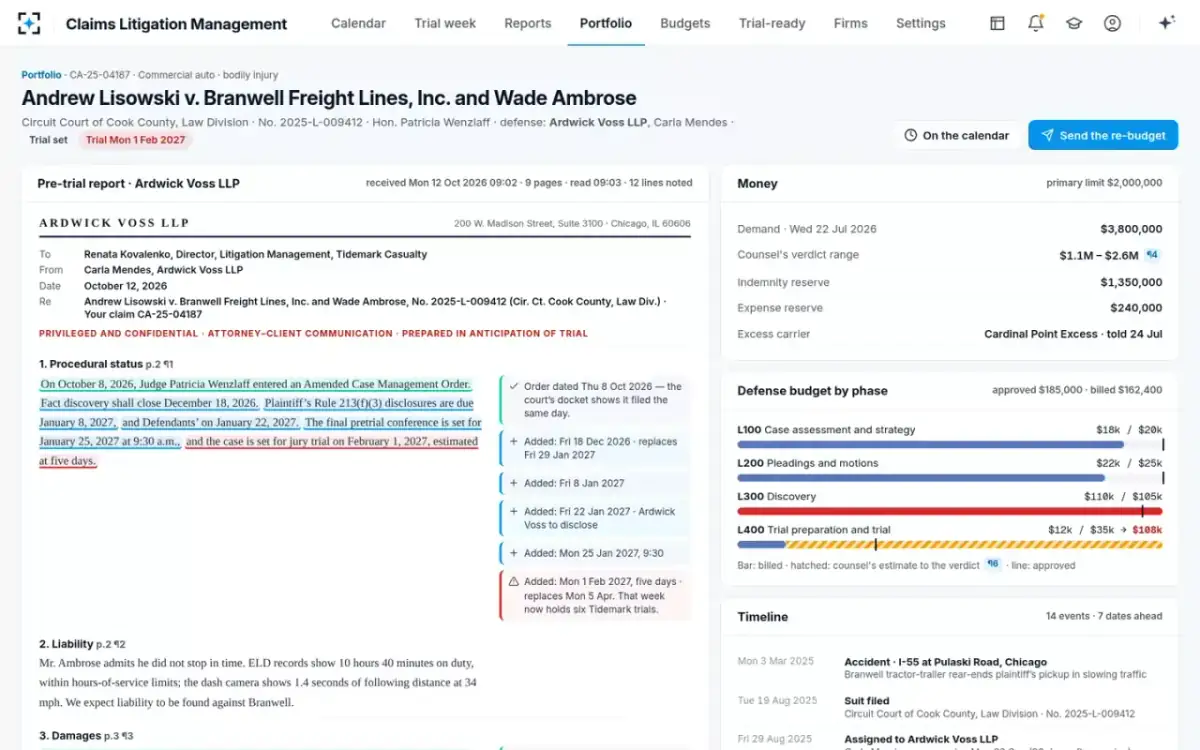
Task: Click the graduation cap training icon
Action: (1074, 23)
